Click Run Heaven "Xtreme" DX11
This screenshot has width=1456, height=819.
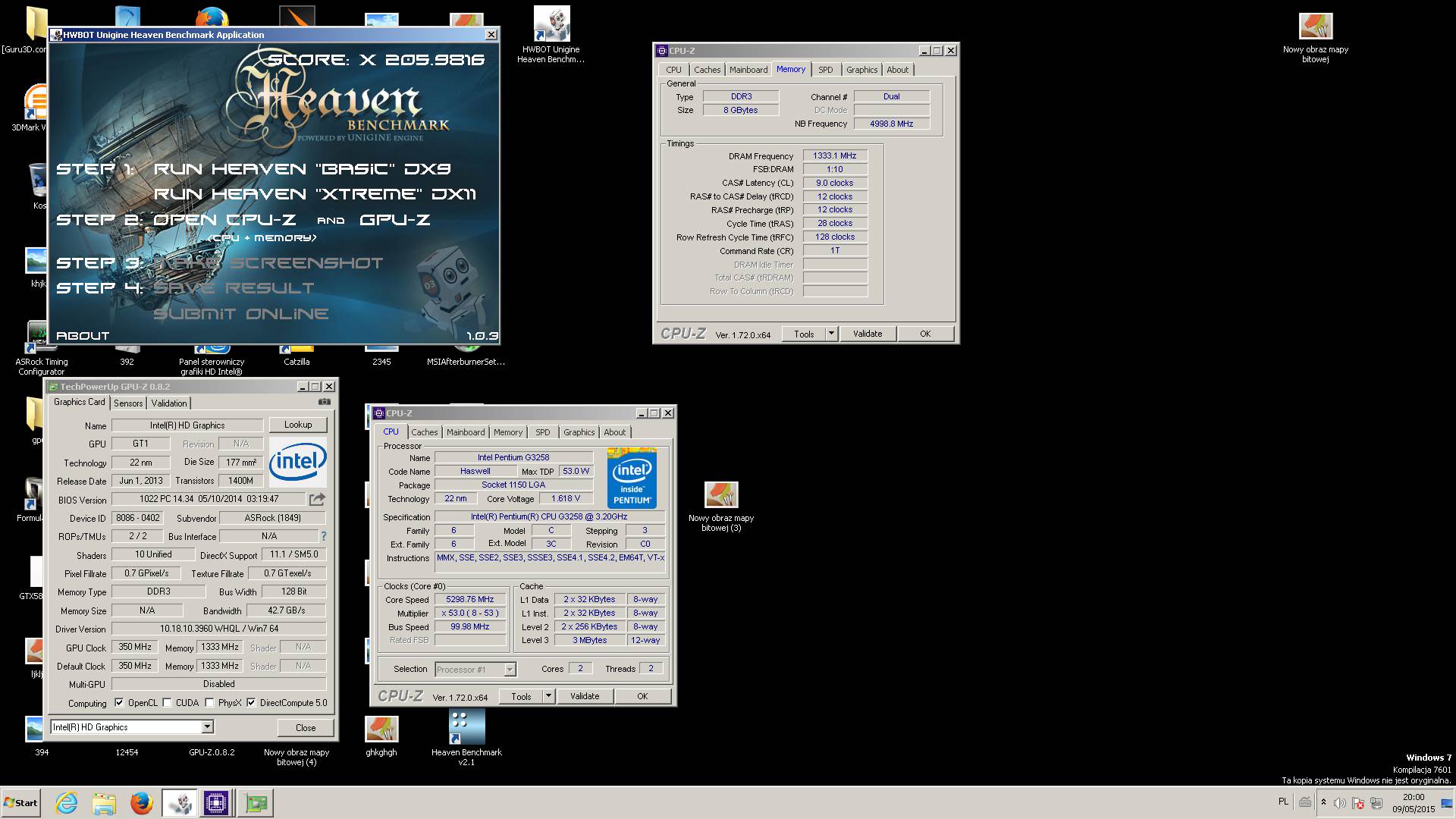tap(315, 194)
